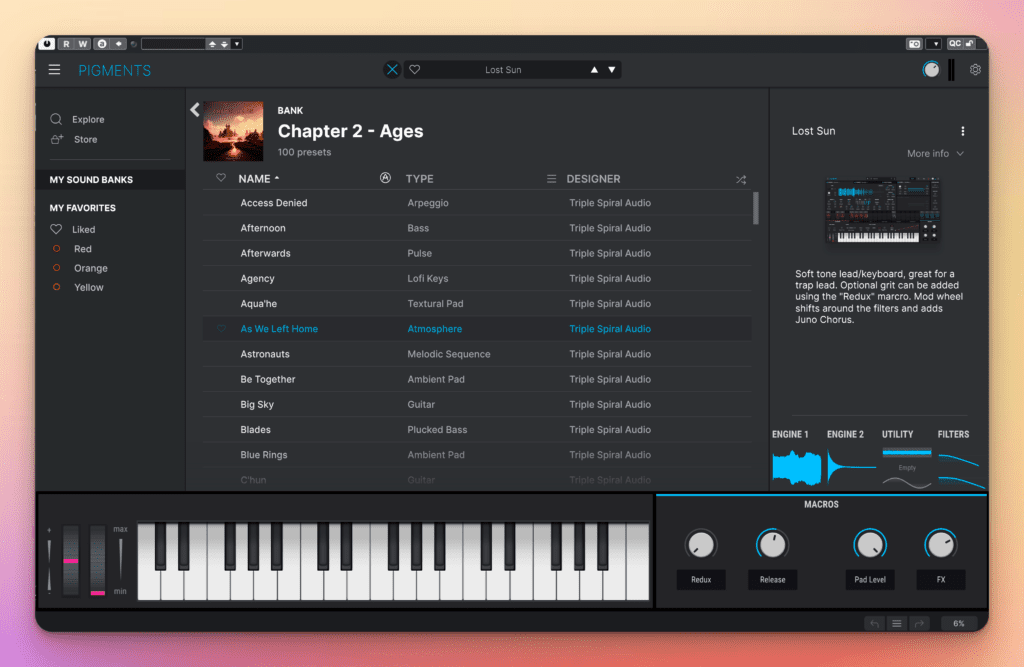Click the 6% CPU meter button
The height and width of the screenshot is (667, 1024).
958,623
